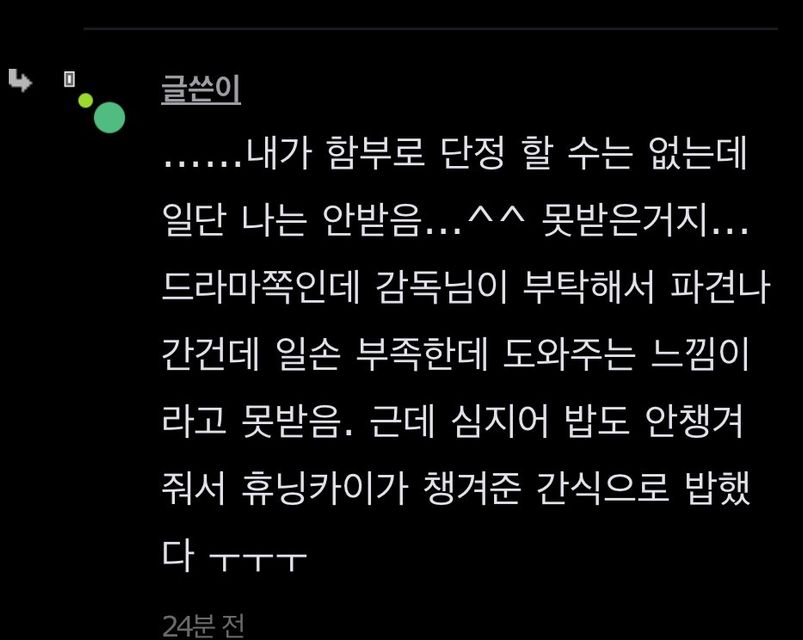Click the word 없는데 in the first line

(x=697, y=153)
